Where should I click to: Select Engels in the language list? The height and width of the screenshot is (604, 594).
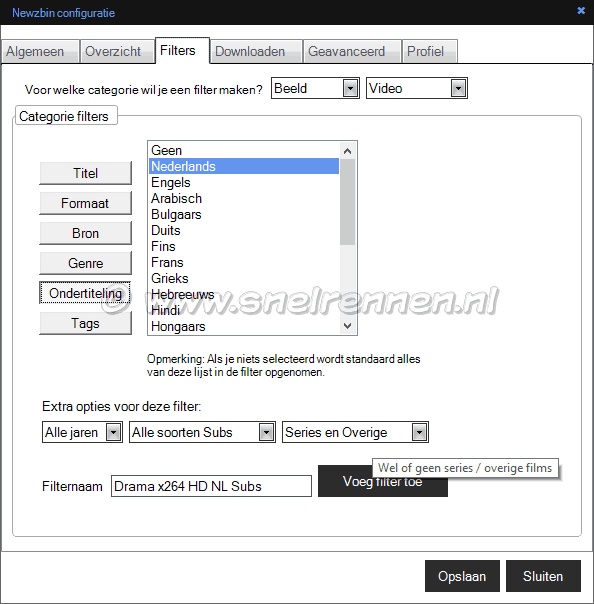tap(244, 182)
